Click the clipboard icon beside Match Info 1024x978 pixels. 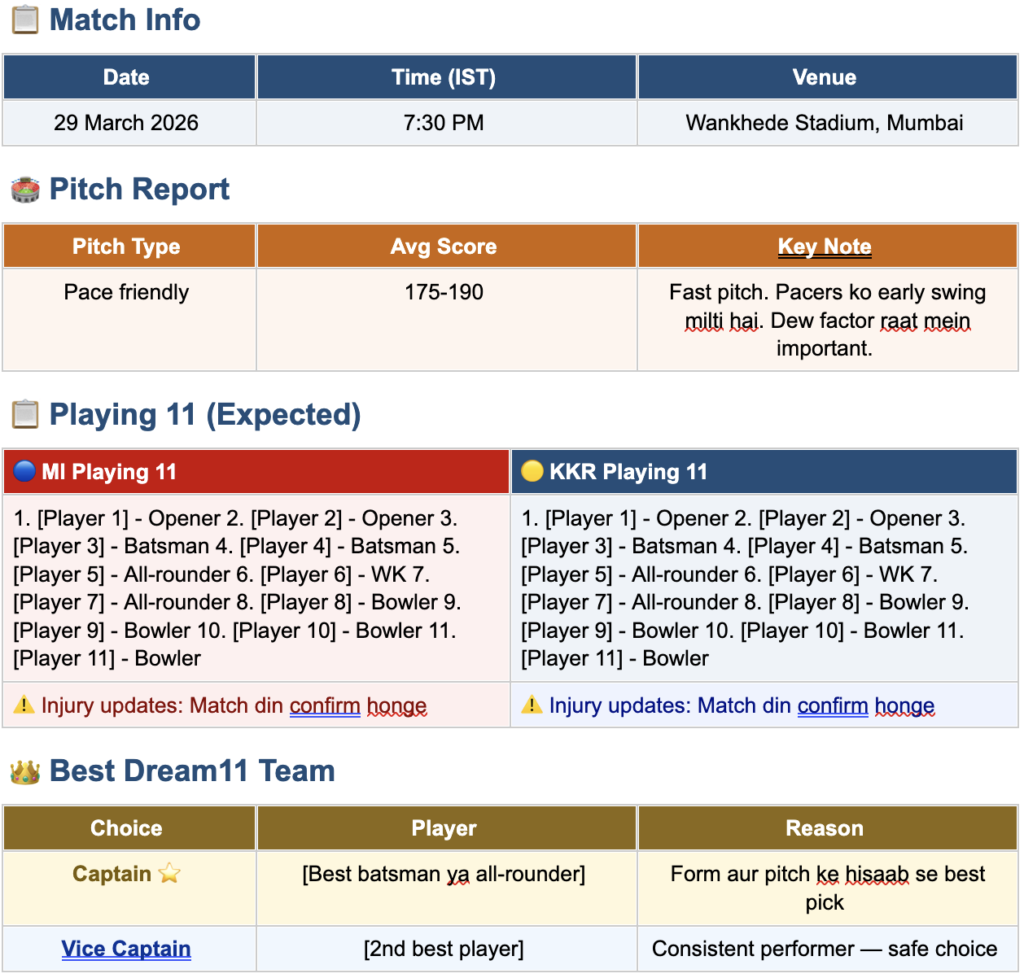25,20
